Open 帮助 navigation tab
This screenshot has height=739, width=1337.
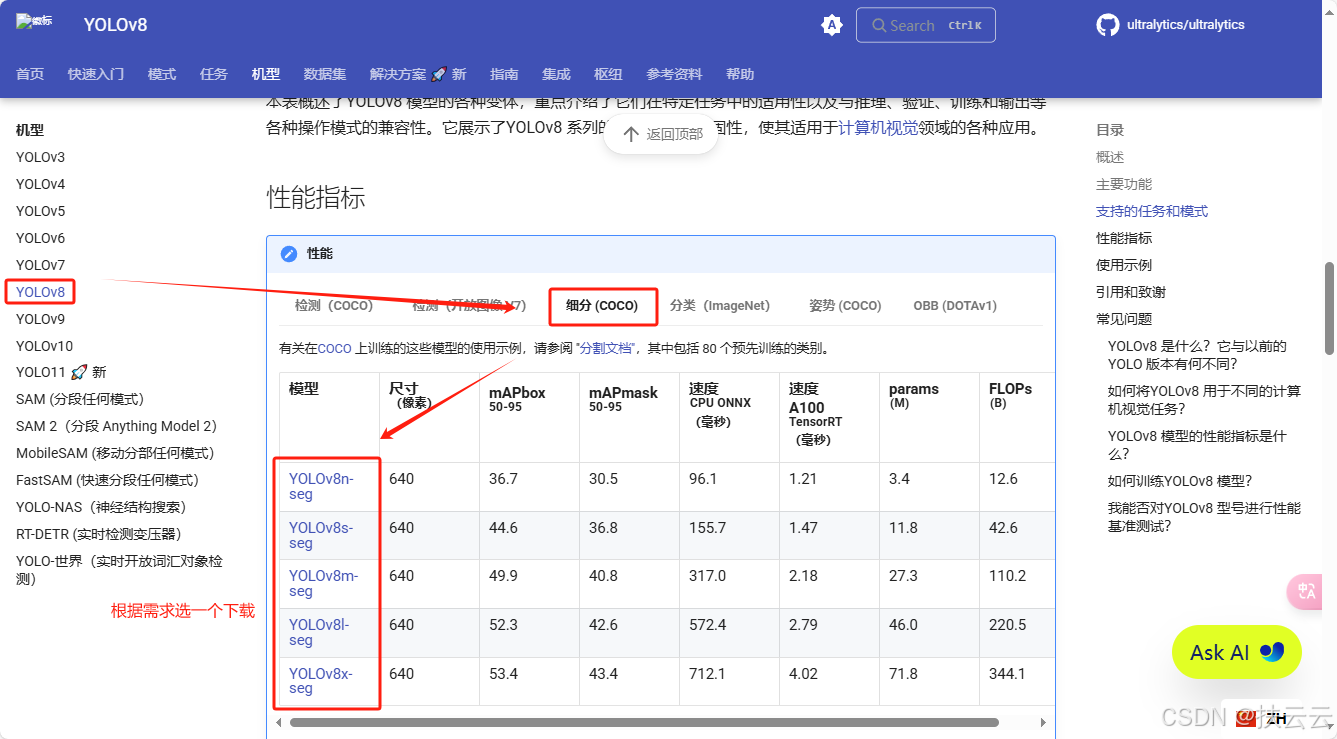740,74
